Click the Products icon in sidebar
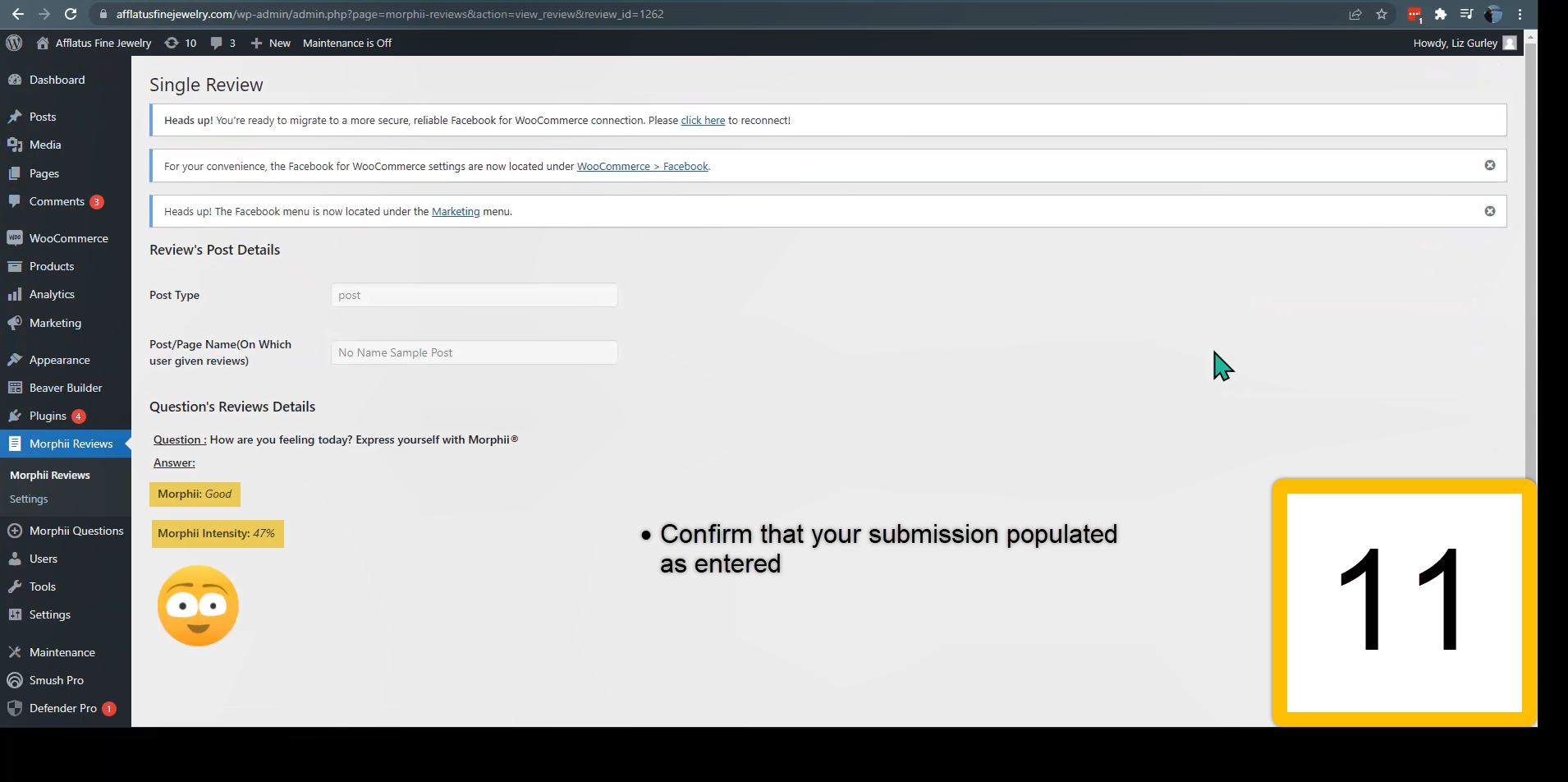The image size is (1568, 782). (x=15, y=266)
